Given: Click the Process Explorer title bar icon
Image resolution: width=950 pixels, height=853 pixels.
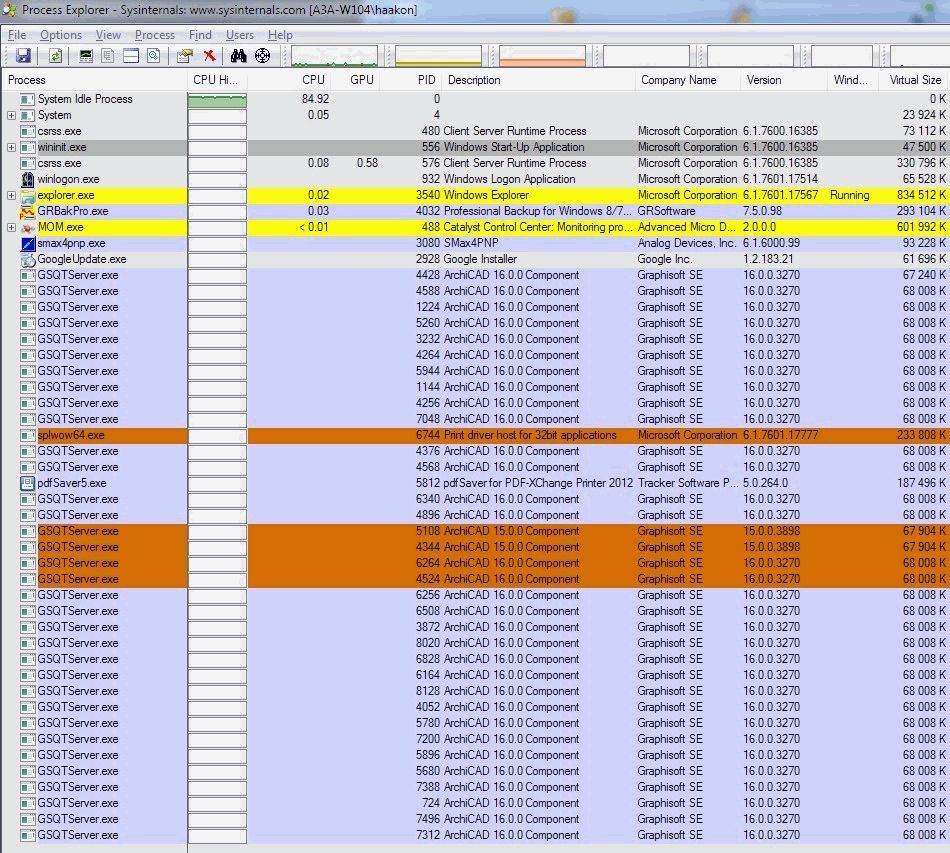Looking at the screenshot, I should (x=10, y=10).
